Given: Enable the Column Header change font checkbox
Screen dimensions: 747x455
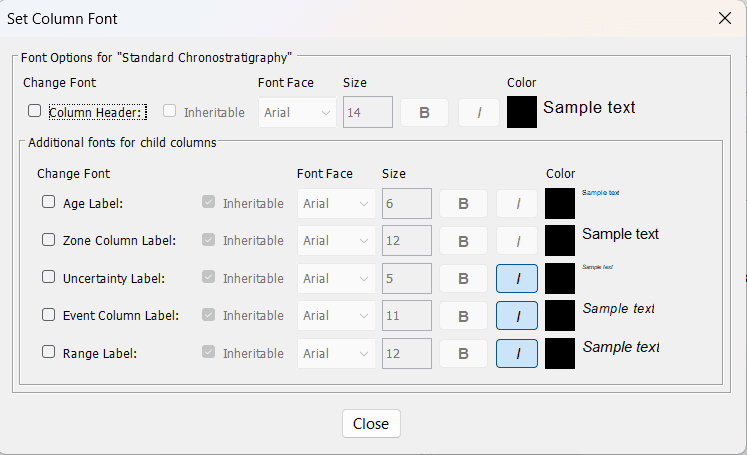Looking at the screenshot, I should pos(35,112).
